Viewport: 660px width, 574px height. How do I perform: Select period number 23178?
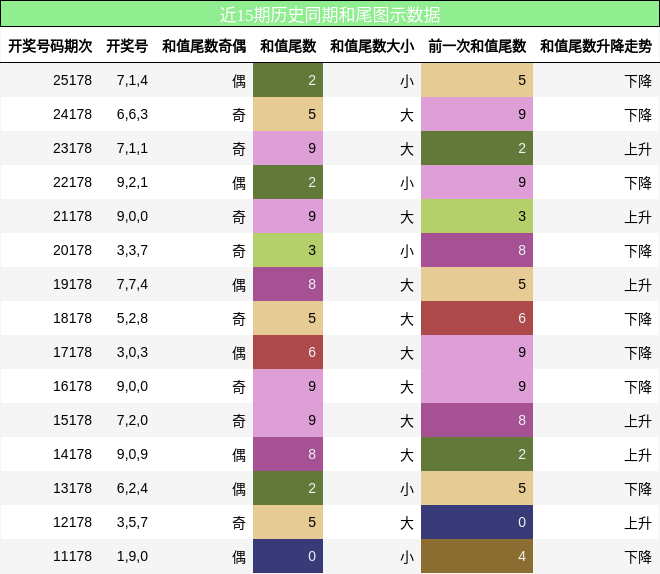pos(72,149)
